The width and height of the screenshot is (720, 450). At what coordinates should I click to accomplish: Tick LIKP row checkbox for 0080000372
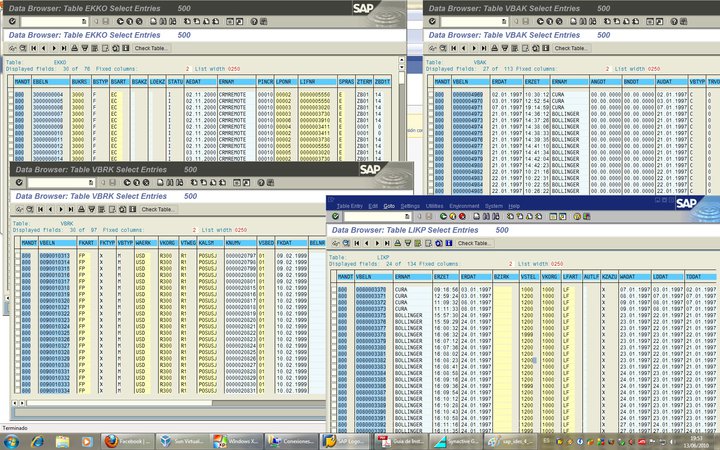point(334,303)
